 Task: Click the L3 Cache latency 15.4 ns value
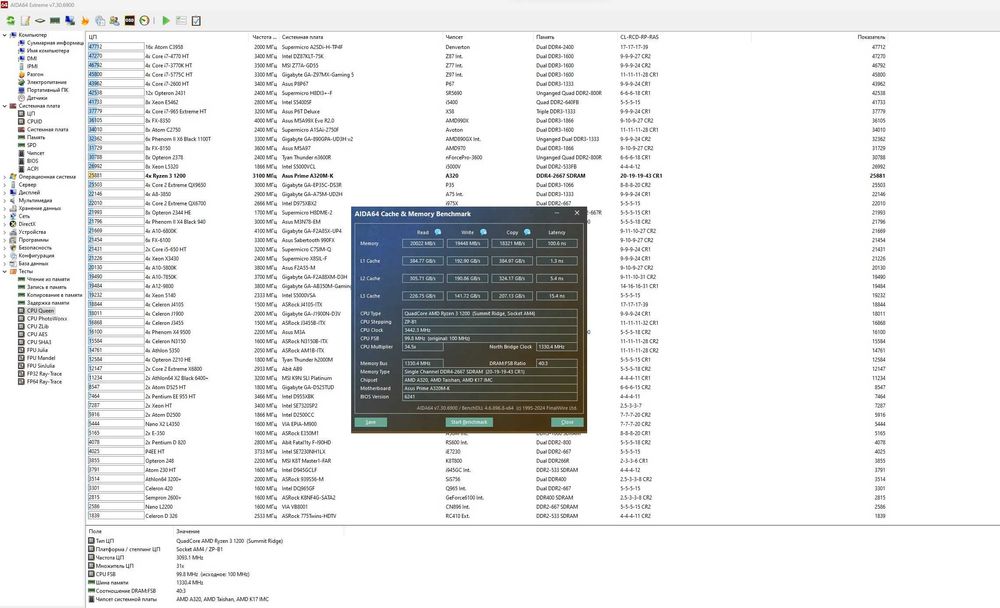point(557,296)
